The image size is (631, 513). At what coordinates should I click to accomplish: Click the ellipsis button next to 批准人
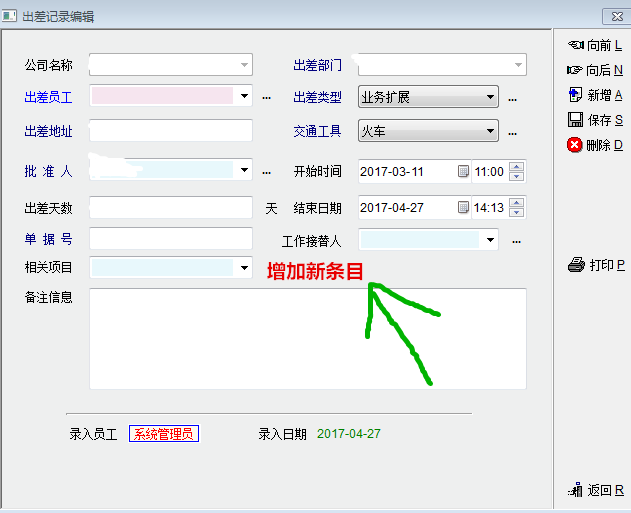point(266,172)
